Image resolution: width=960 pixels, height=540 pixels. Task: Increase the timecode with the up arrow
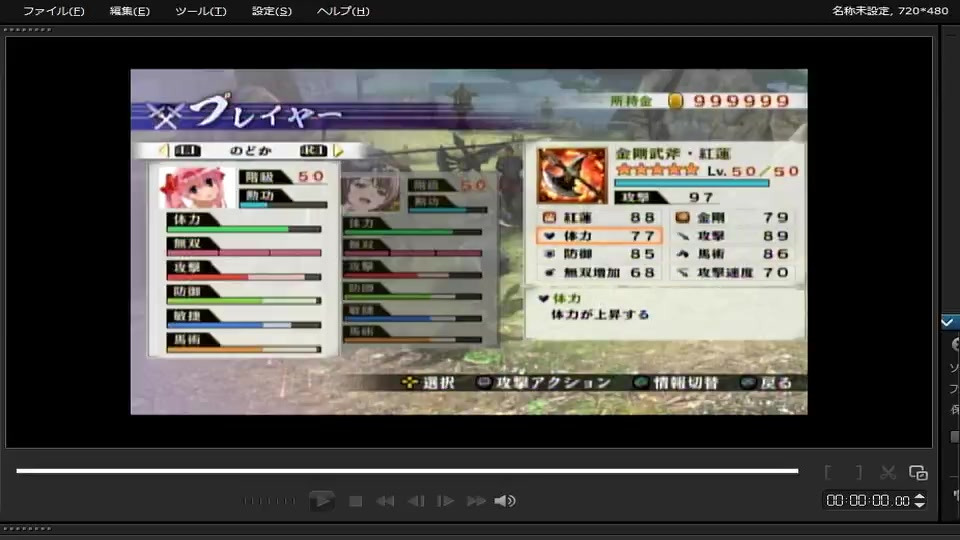coord(919,497)
